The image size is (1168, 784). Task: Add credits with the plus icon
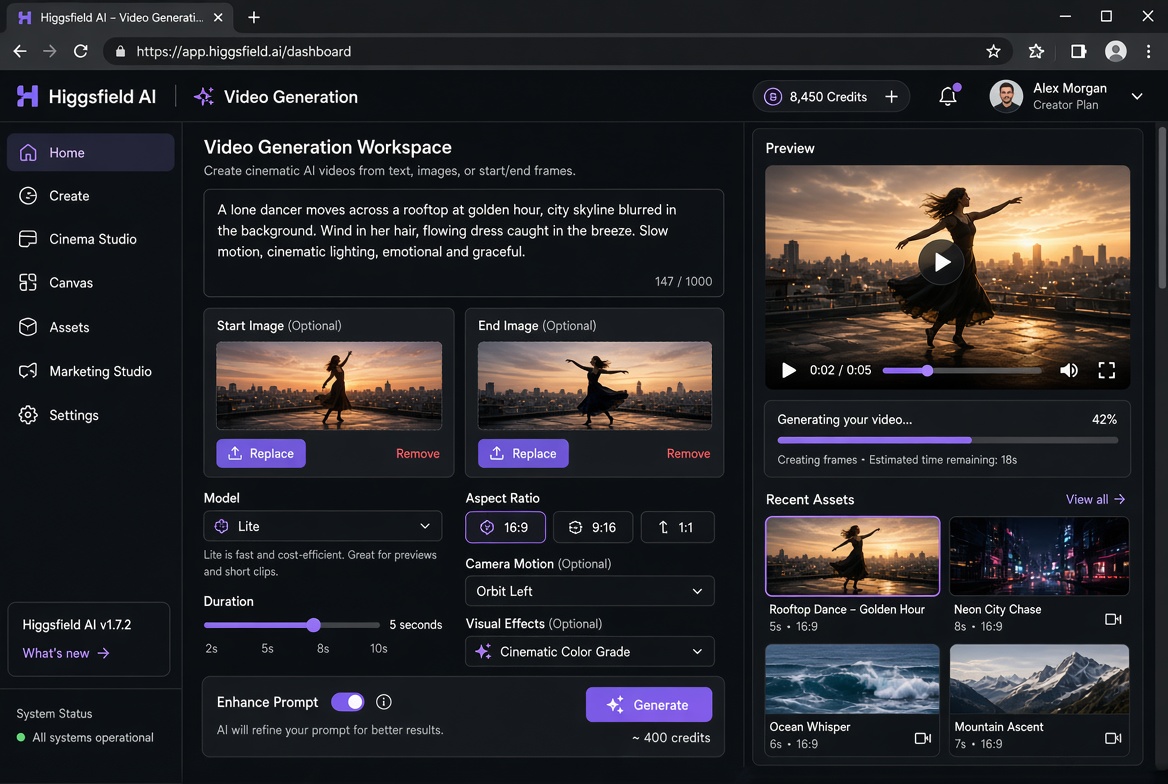pyautogui.click(x=891, y=97)
